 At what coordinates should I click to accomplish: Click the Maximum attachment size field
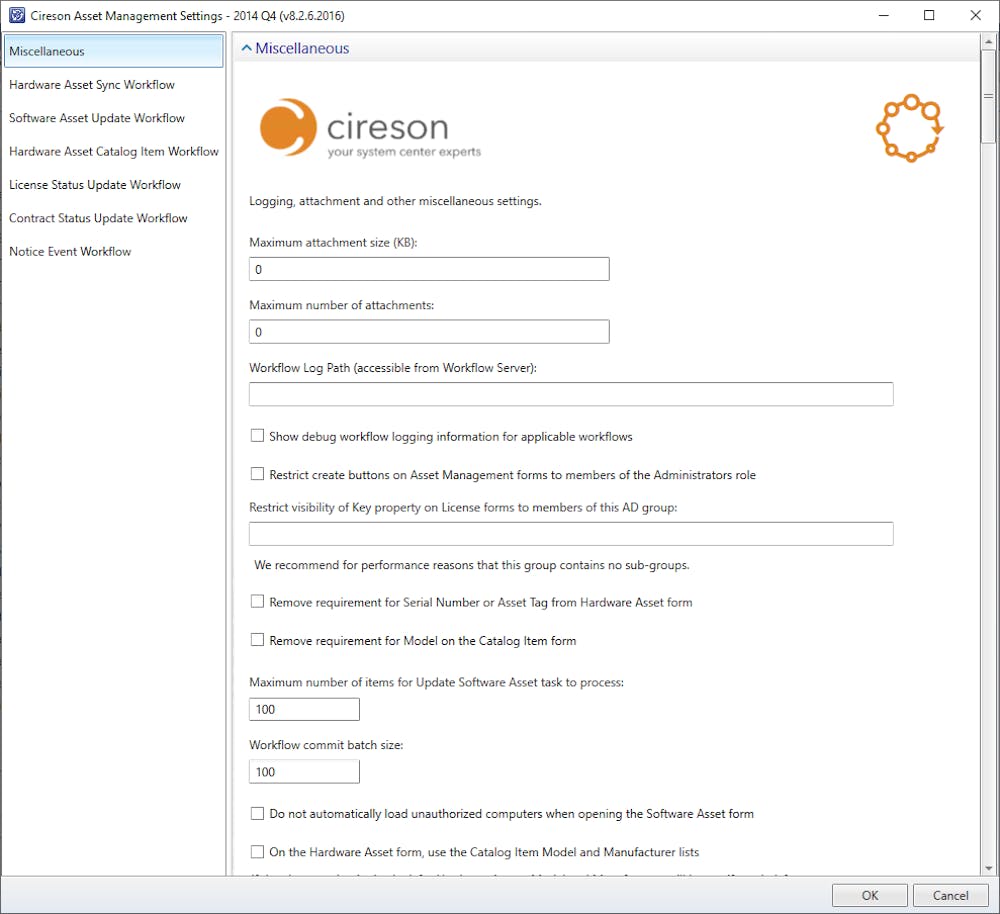click(x=428, y=268)
